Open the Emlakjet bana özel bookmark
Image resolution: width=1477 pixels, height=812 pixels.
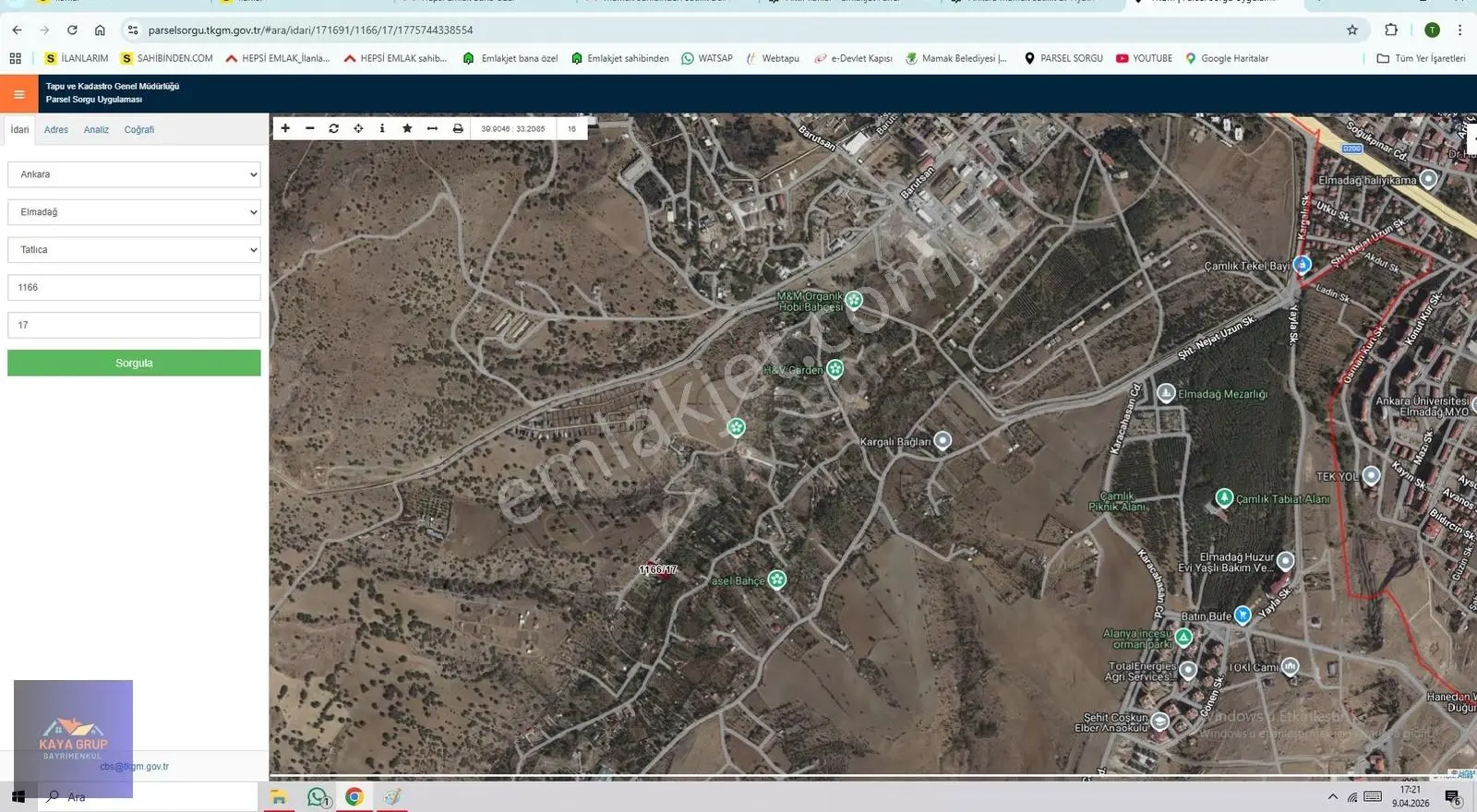pos(510,58)
